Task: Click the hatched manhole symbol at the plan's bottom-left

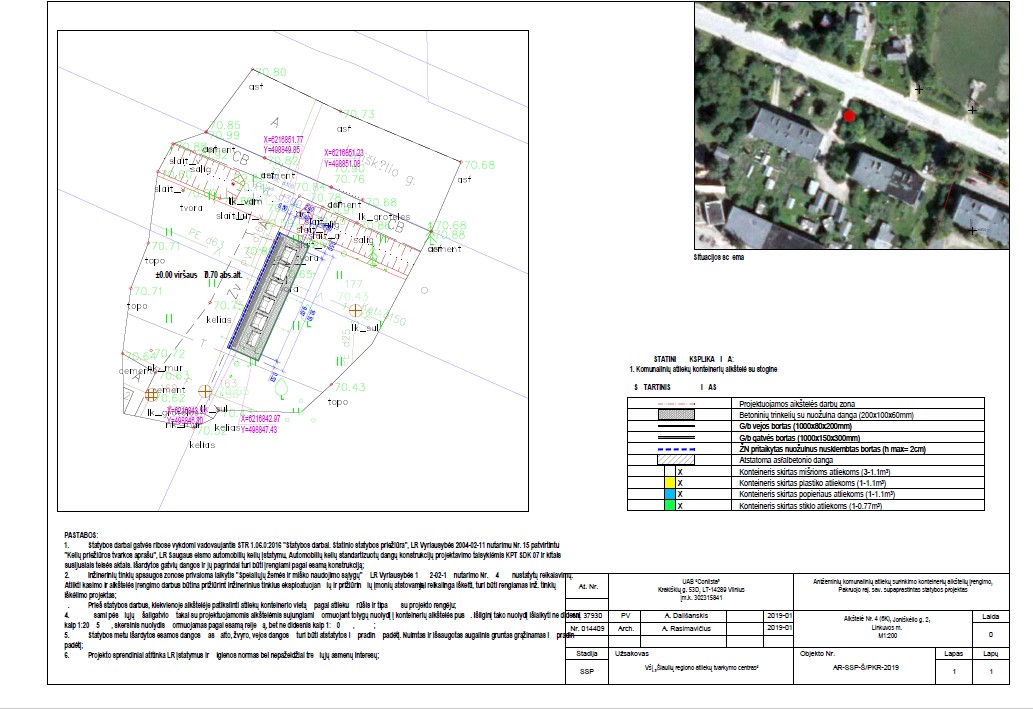Action: click(x=152, y=395)
